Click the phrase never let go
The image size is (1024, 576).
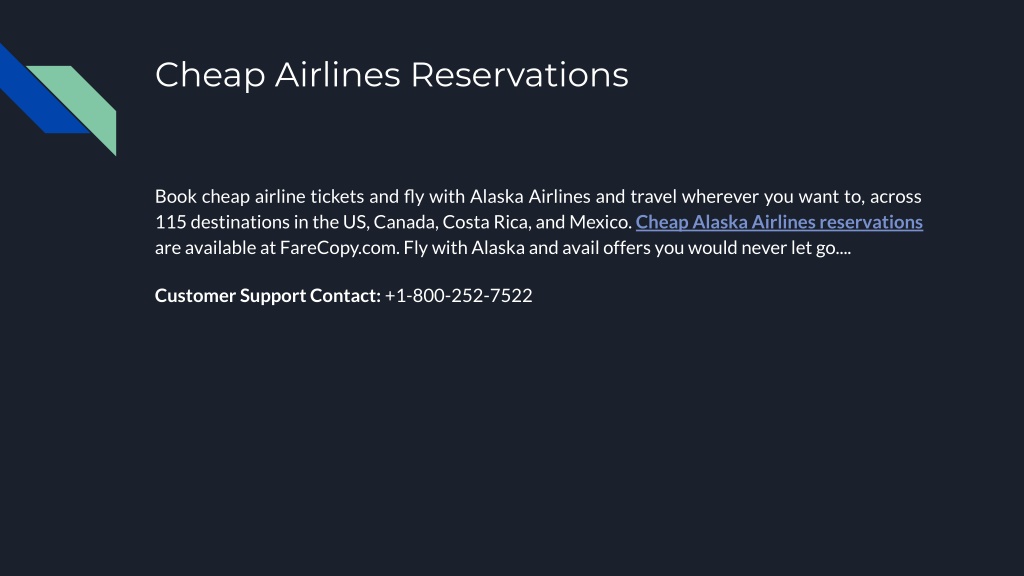pyautogui.click(x=795, y=248)
